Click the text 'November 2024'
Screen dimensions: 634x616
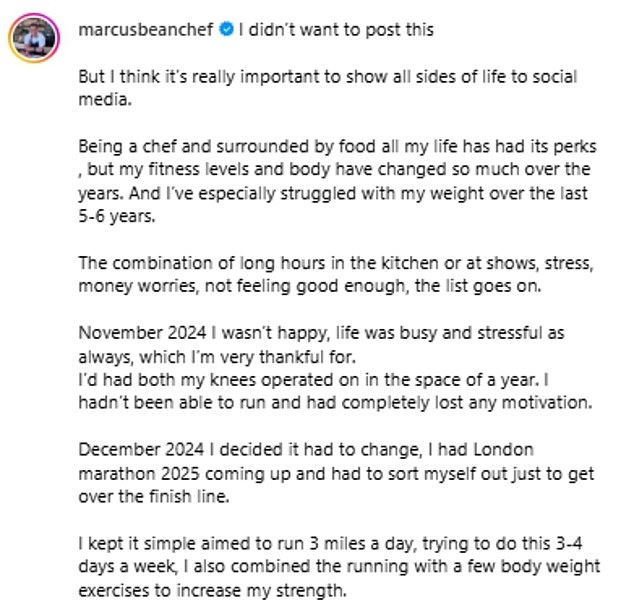(x=142, y=332)
